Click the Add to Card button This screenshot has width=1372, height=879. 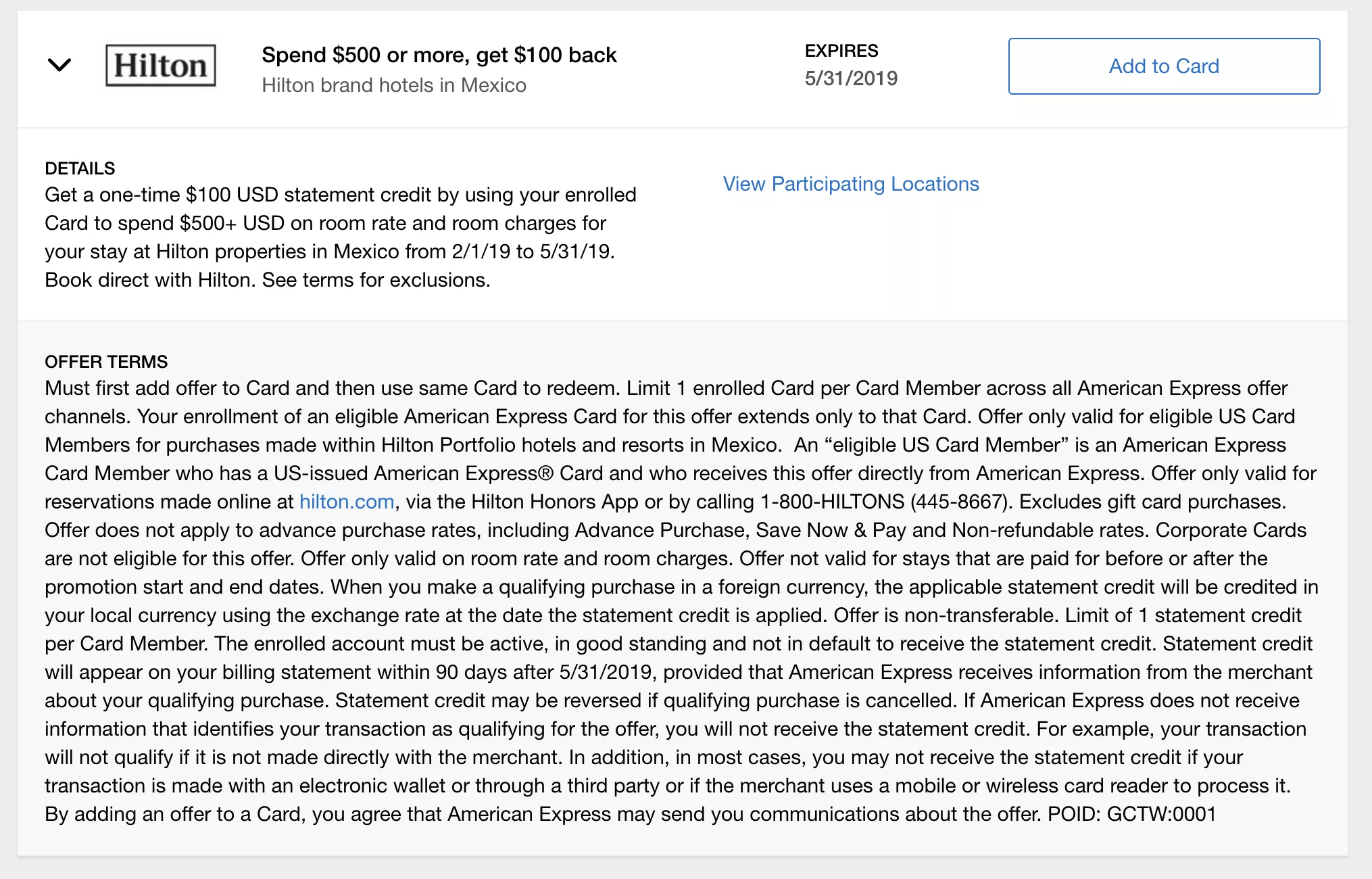(1163, 66)
